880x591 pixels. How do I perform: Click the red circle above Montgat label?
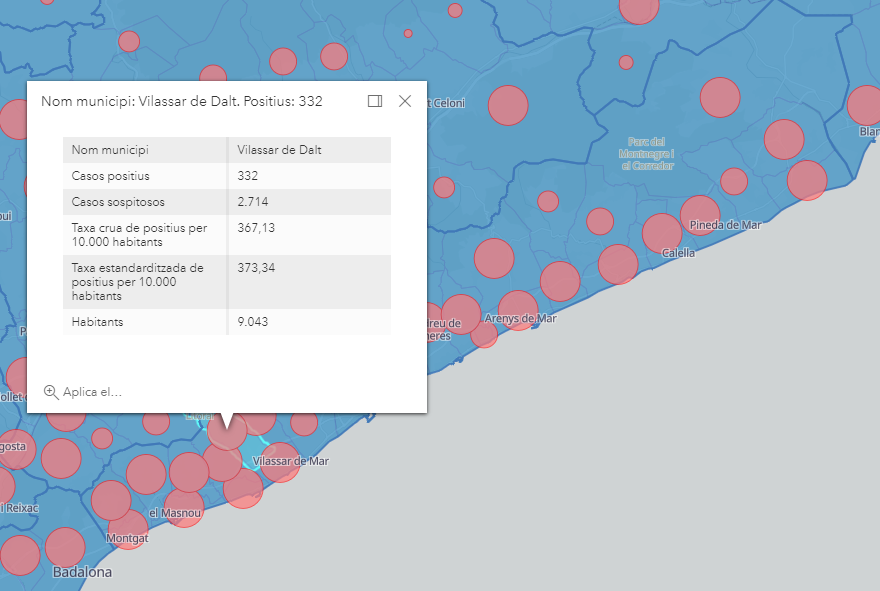point(128,528)
